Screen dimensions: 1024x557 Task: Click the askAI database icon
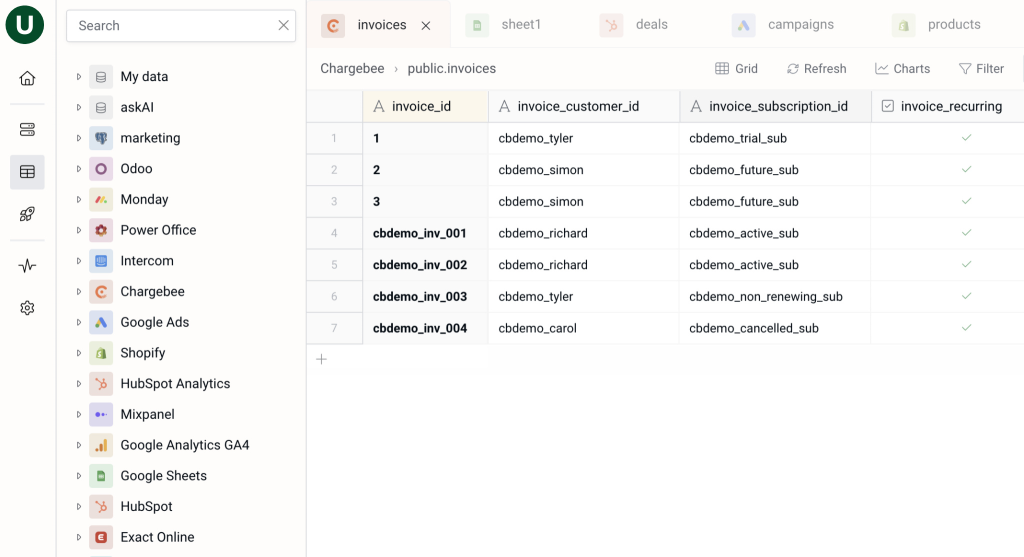[101, 107]
